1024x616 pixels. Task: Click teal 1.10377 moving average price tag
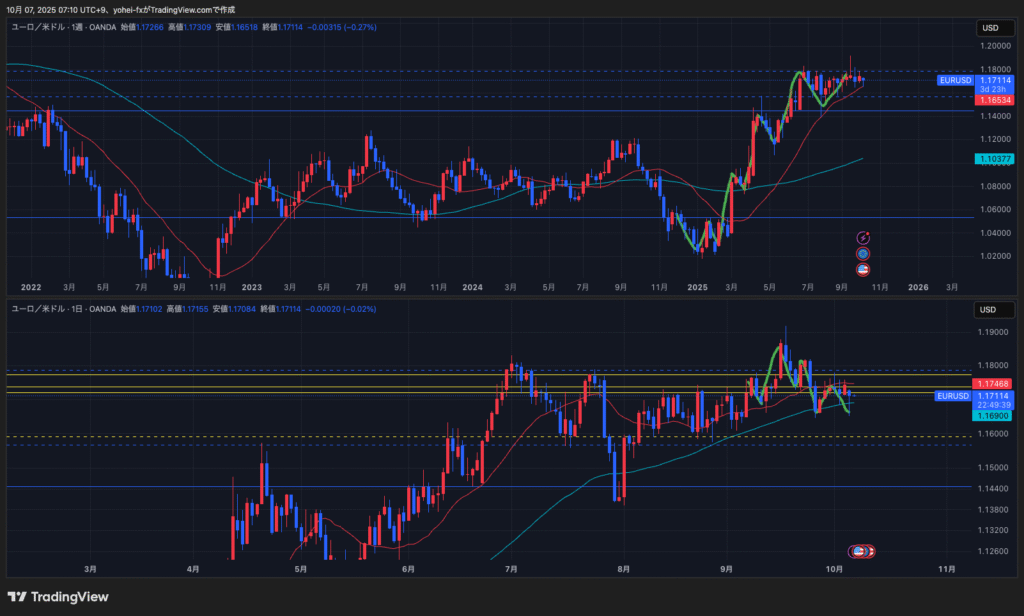pyautogui.click(x=994, y=159)
